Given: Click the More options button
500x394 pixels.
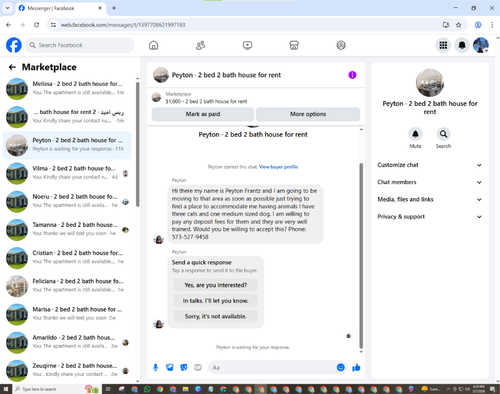Looking at the screenshot, I should click(x=308, y=114).
